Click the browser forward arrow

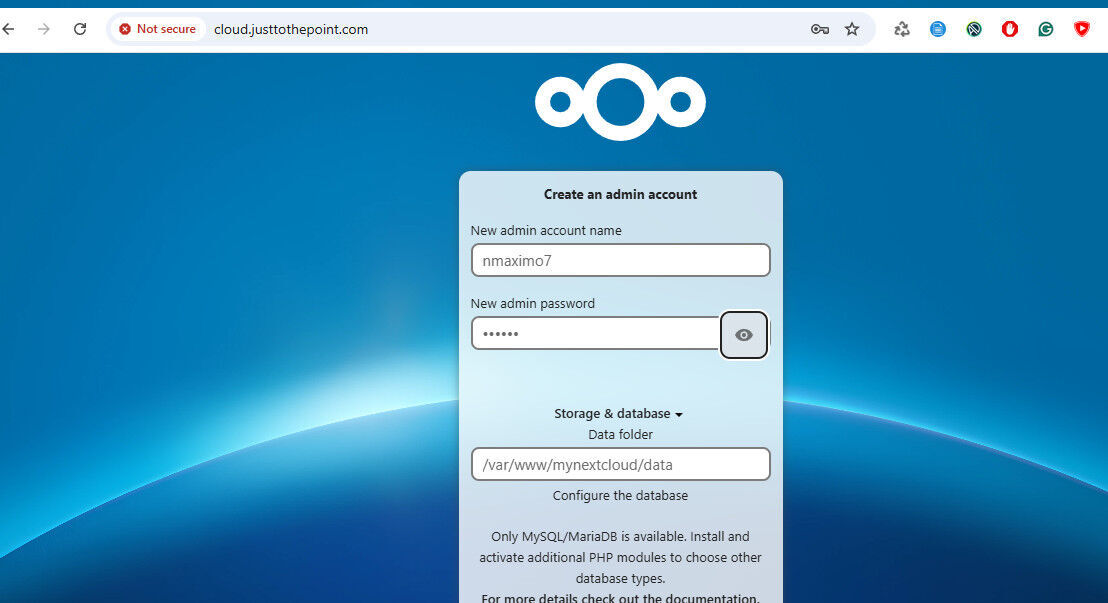click(x=44, y=29)
